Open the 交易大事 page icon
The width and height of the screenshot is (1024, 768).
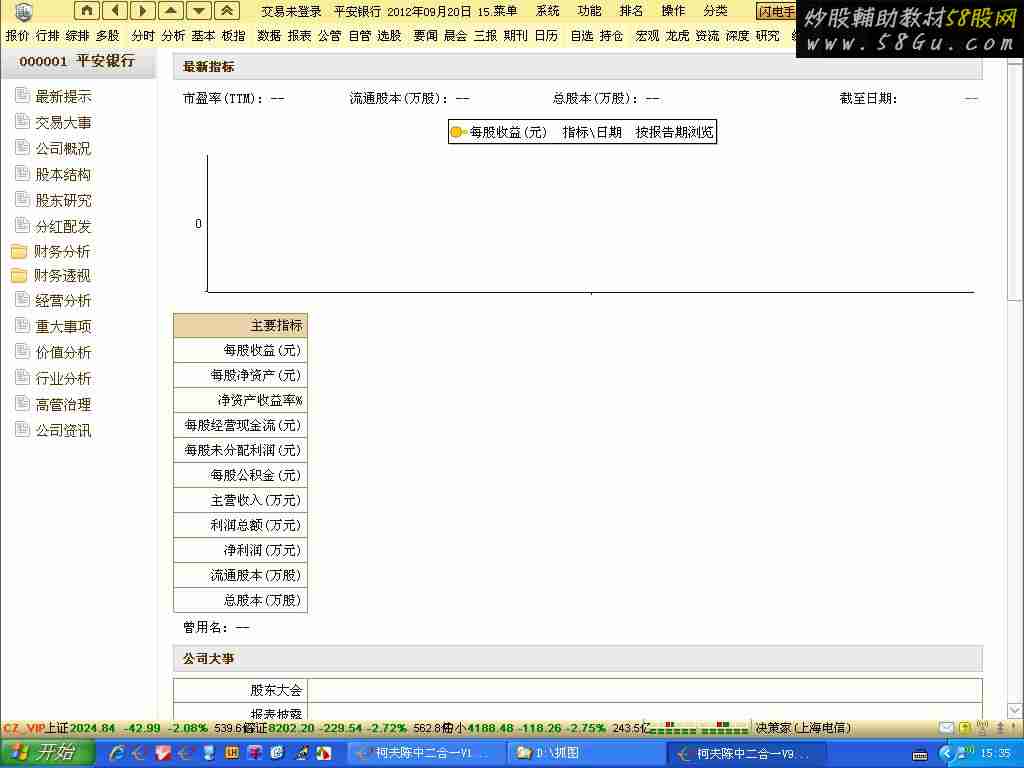[22, 121]
